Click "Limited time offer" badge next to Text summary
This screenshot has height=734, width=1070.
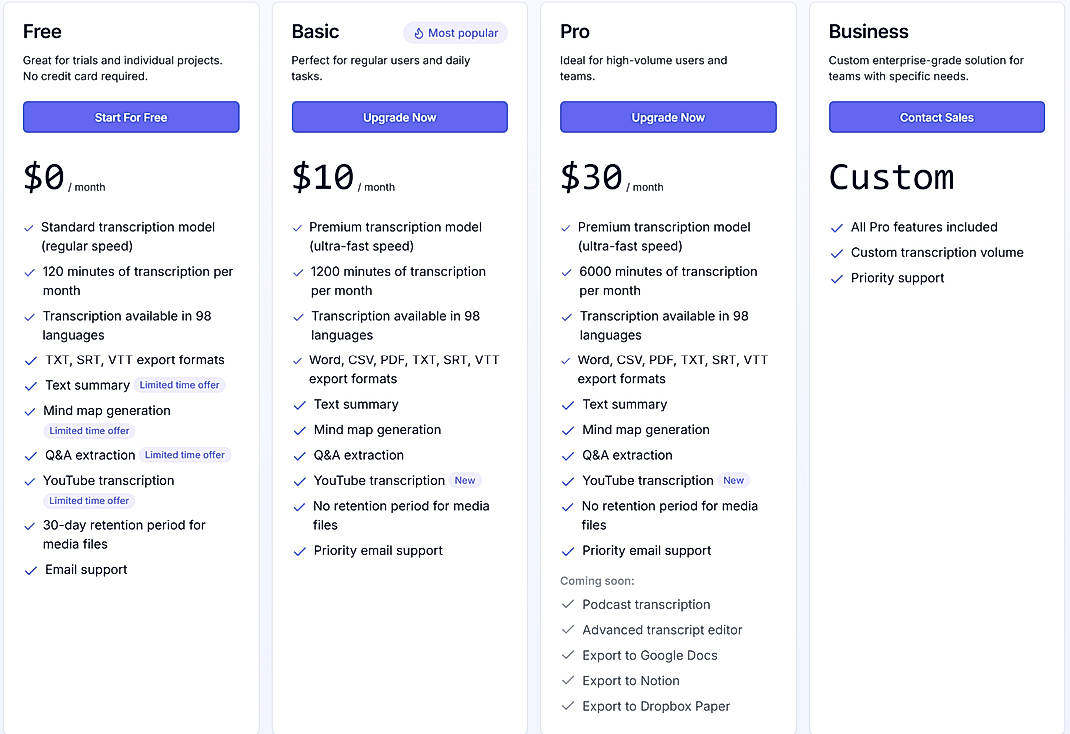179,385
